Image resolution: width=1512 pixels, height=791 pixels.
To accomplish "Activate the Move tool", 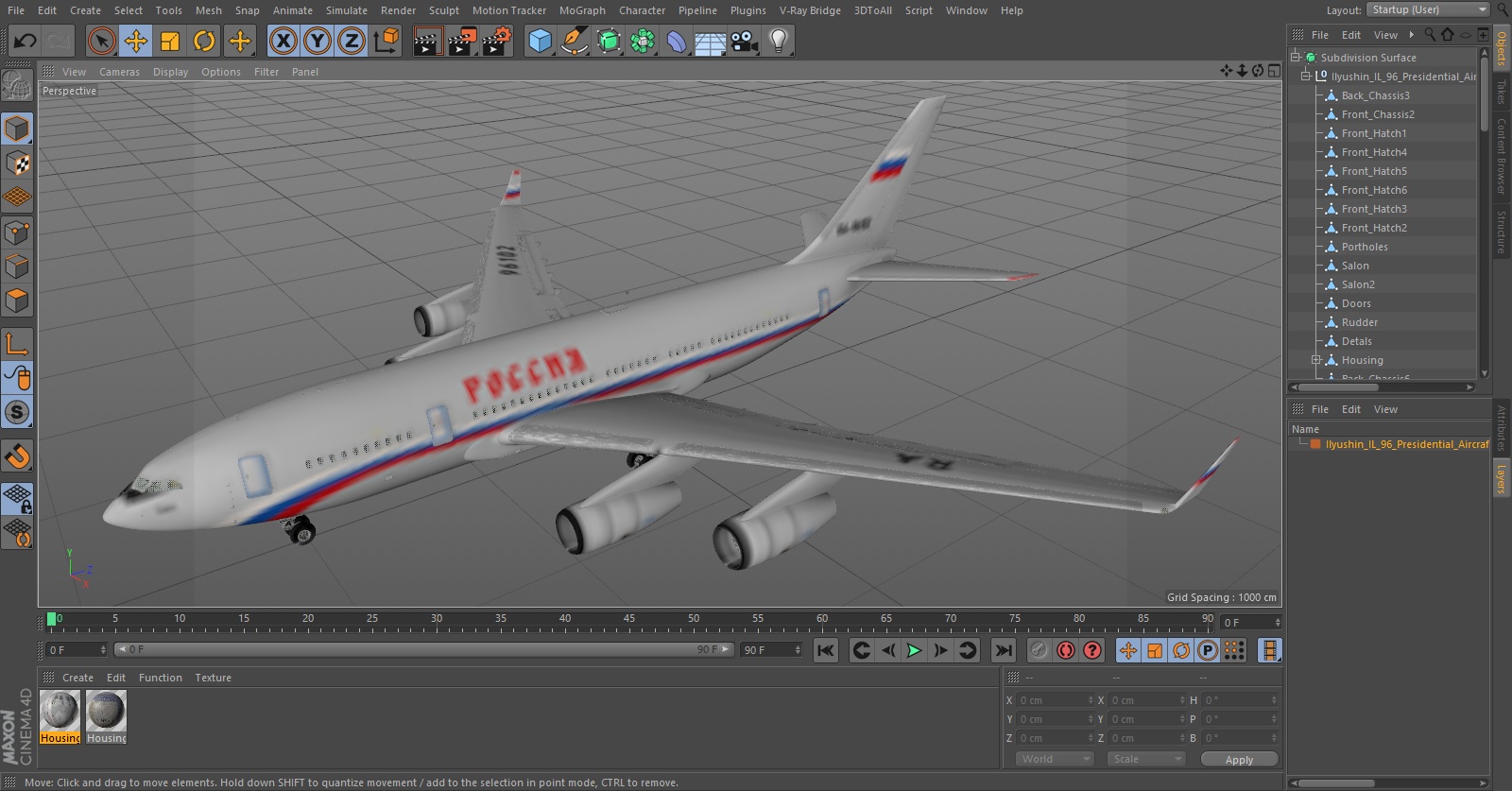I will (x=136, y=41).
